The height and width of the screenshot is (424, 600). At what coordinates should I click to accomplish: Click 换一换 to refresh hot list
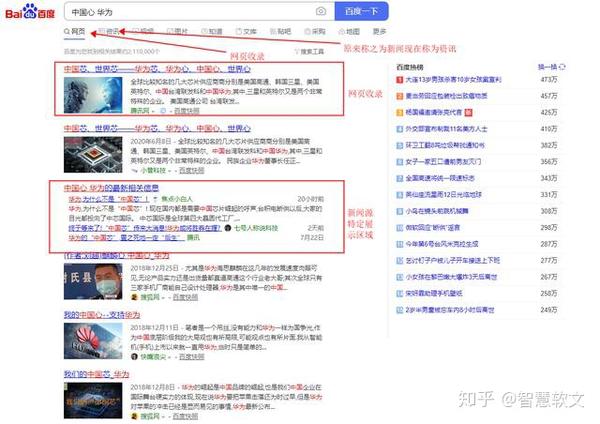point(547,67)
